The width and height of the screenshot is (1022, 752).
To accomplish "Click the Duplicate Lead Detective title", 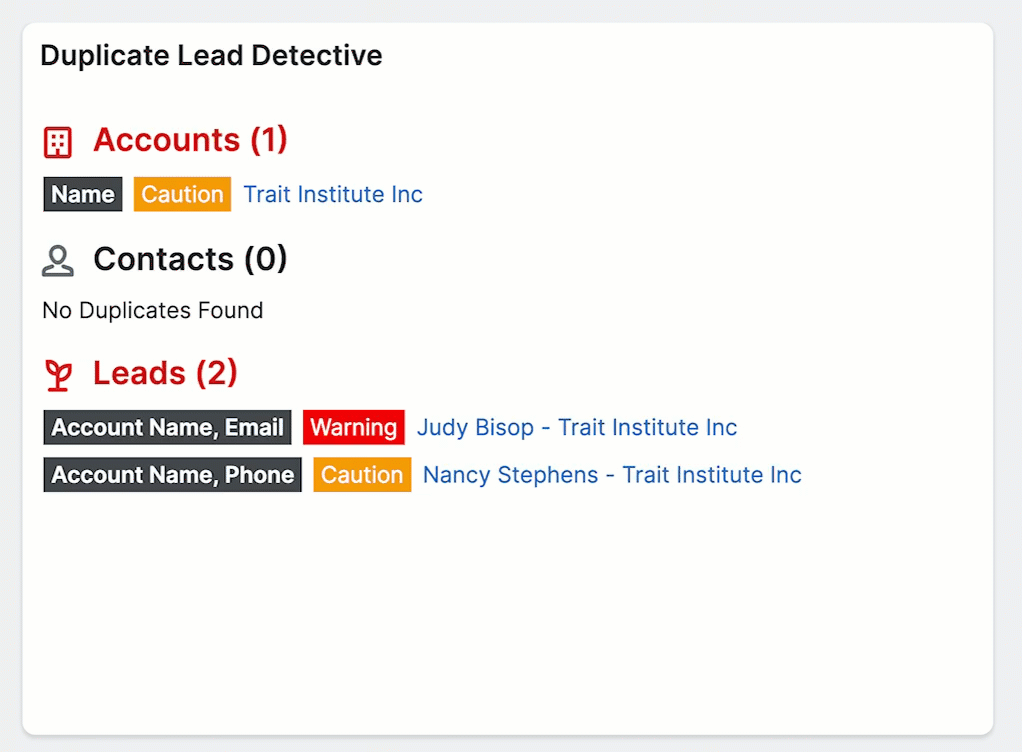I will (211, 55).
